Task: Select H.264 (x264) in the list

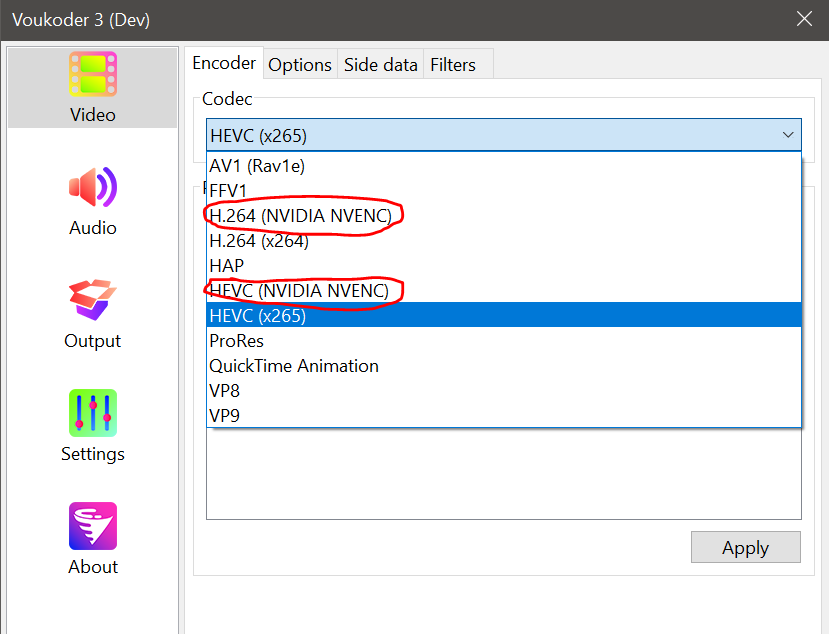Action: 259,240
